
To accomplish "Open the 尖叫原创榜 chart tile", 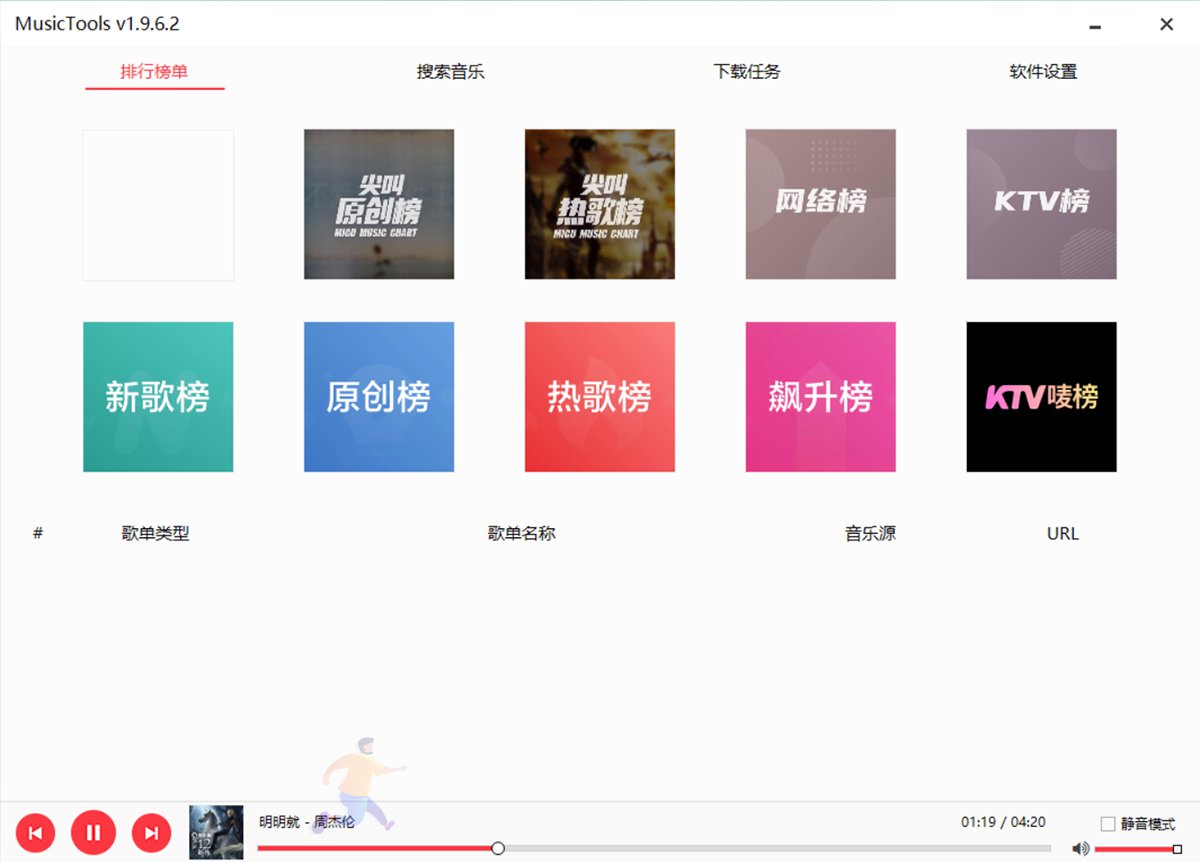I will 379,204.
